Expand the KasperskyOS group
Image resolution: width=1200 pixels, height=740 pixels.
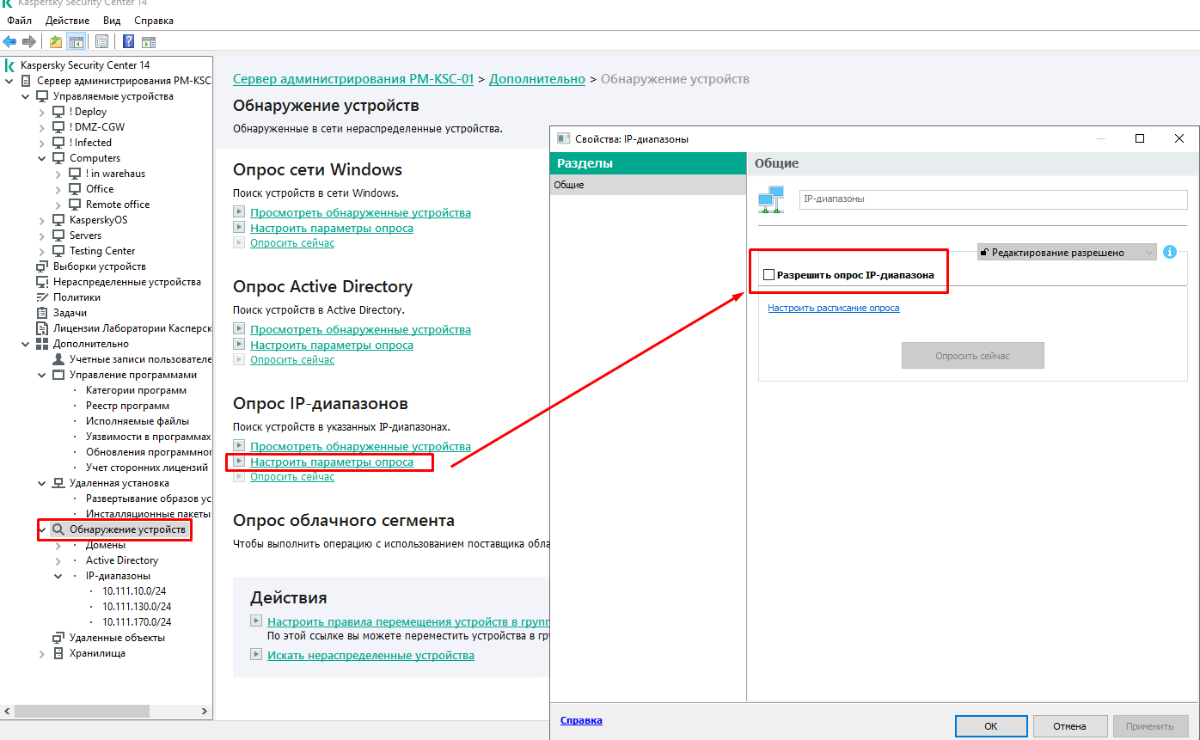41,220
